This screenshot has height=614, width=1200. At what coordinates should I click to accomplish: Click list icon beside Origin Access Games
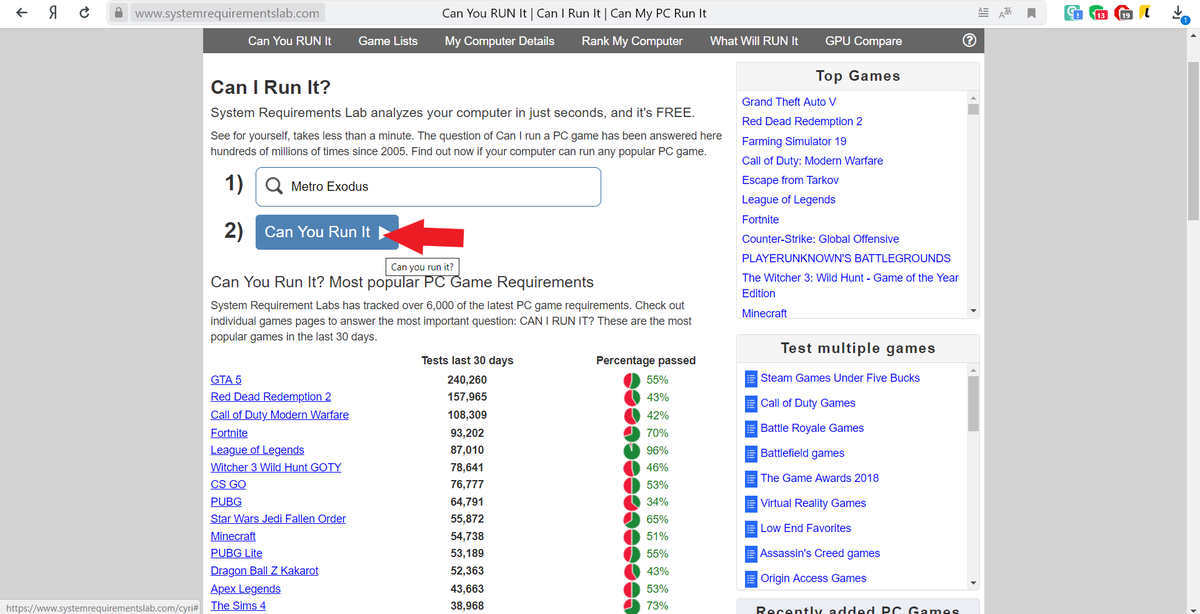tap(751, 578)
